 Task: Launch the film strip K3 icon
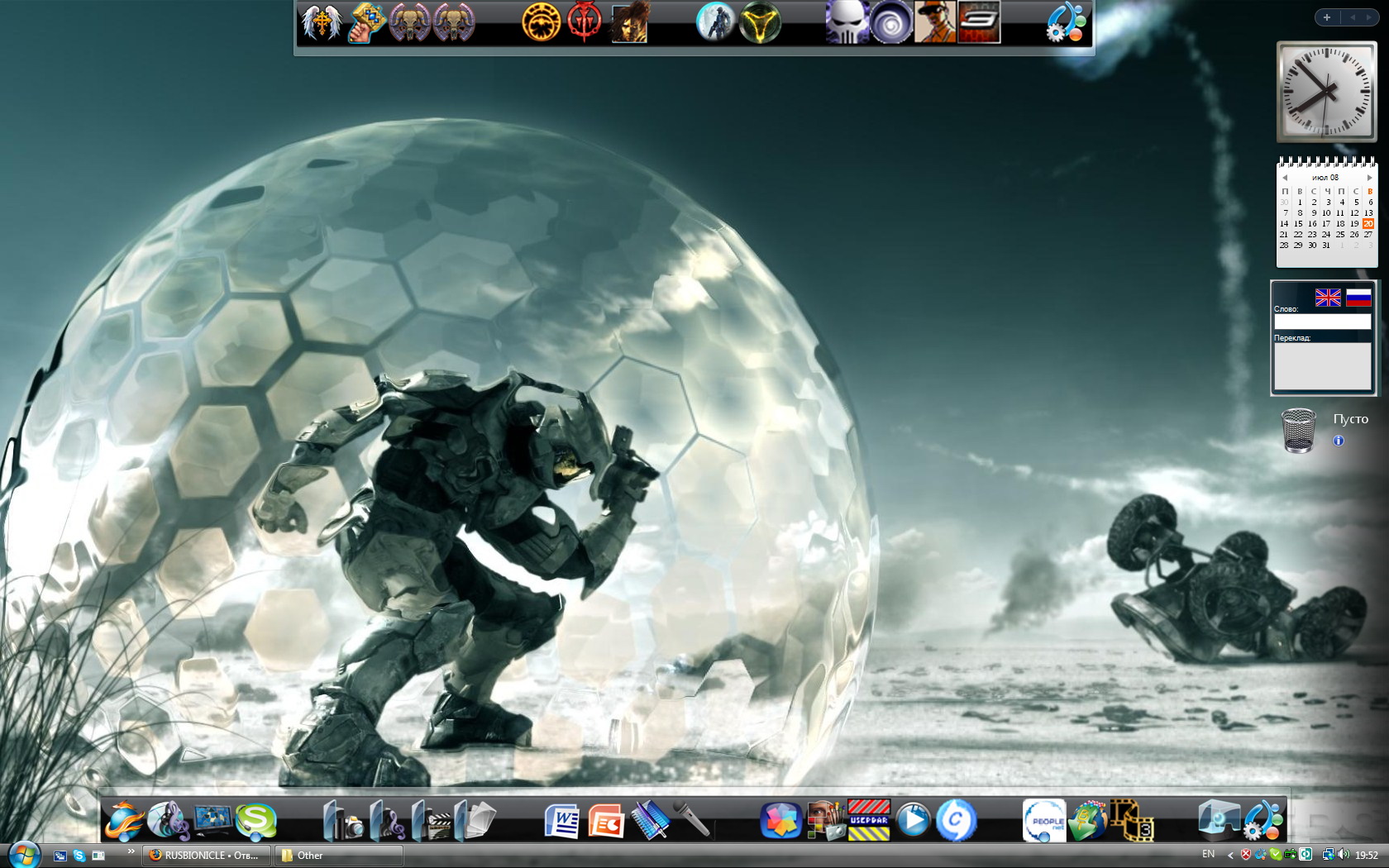pos(1132,821)
